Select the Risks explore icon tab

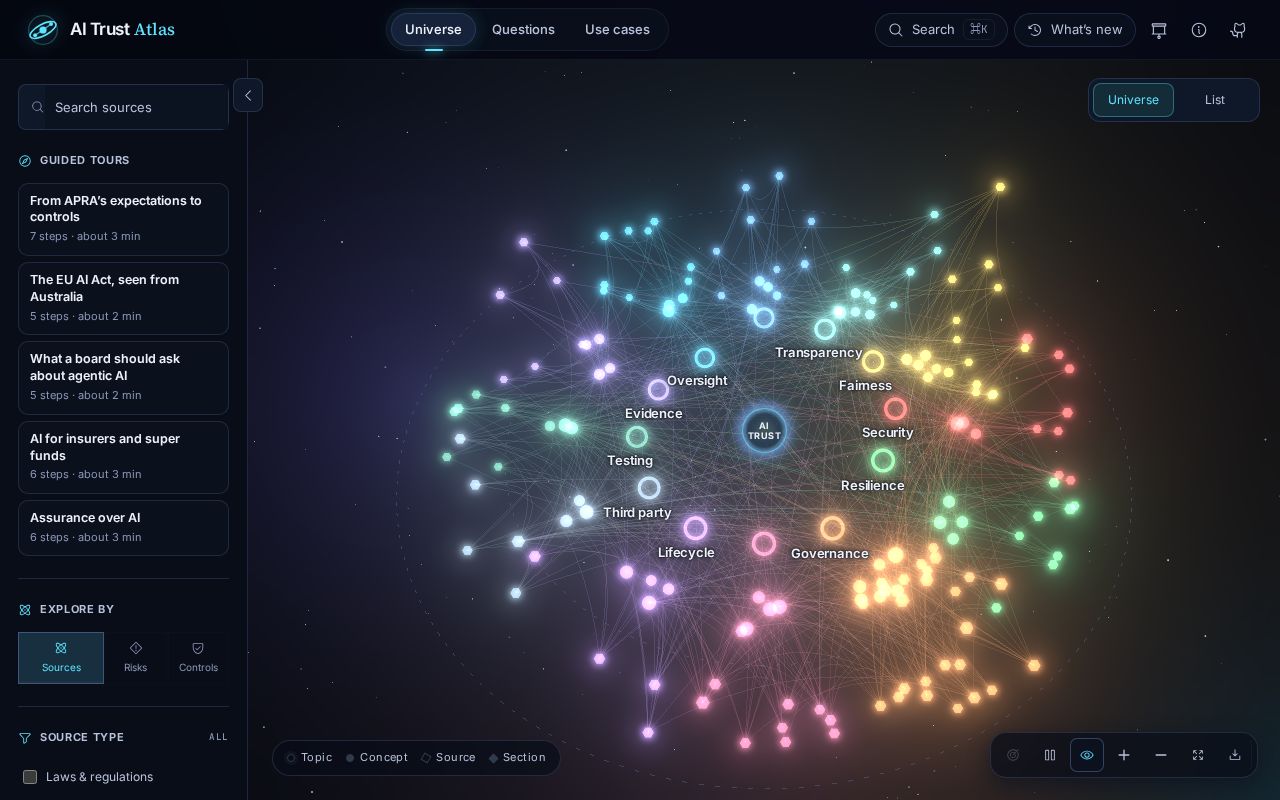click(x=136, y=658)
